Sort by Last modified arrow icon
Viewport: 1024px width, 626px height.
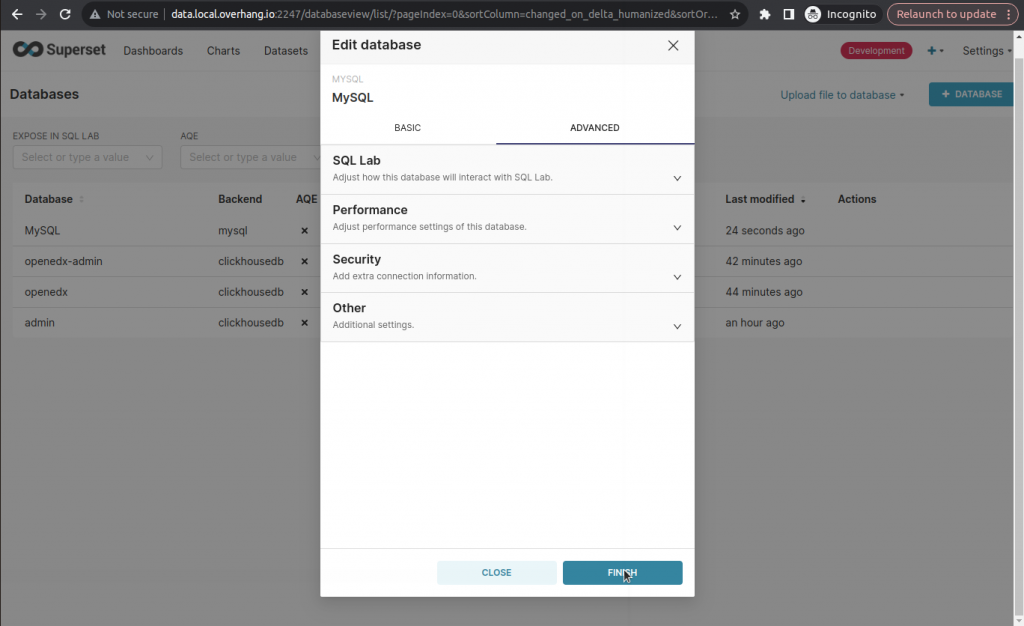pyautogui.click(x=803, y=200)
